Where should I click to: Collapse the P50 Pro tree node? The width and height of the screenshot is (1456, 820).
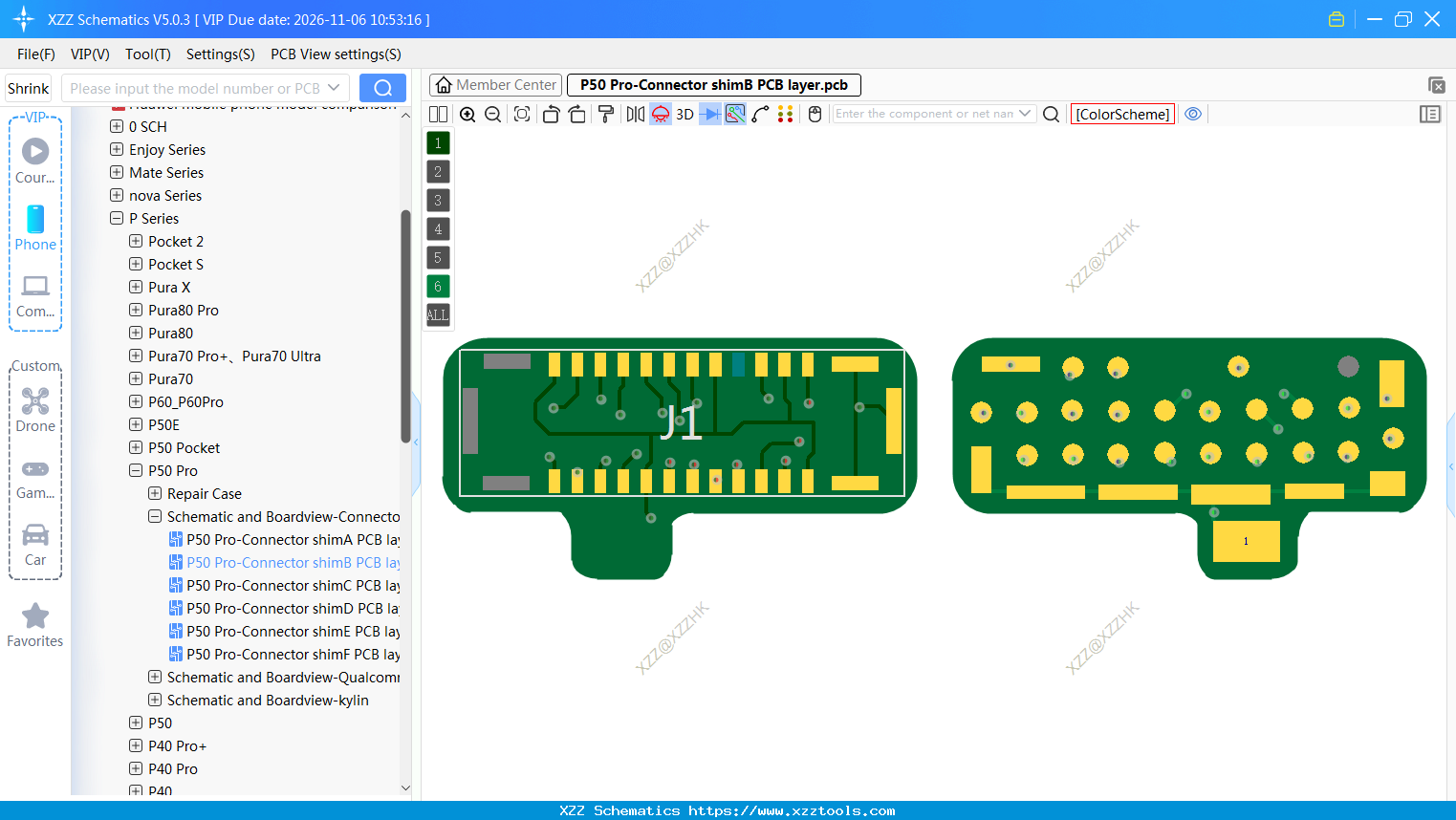point(135,470)
